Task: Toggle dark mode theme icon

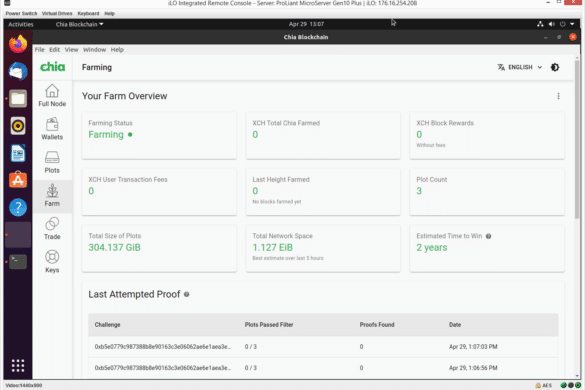Action: [555, 67]
